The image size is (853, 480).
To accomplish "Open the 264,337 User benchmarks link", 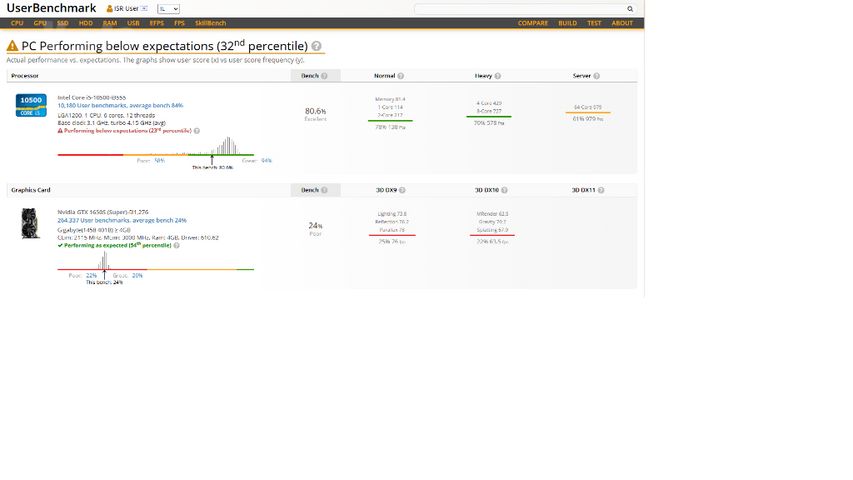I will tap(122, 220).
